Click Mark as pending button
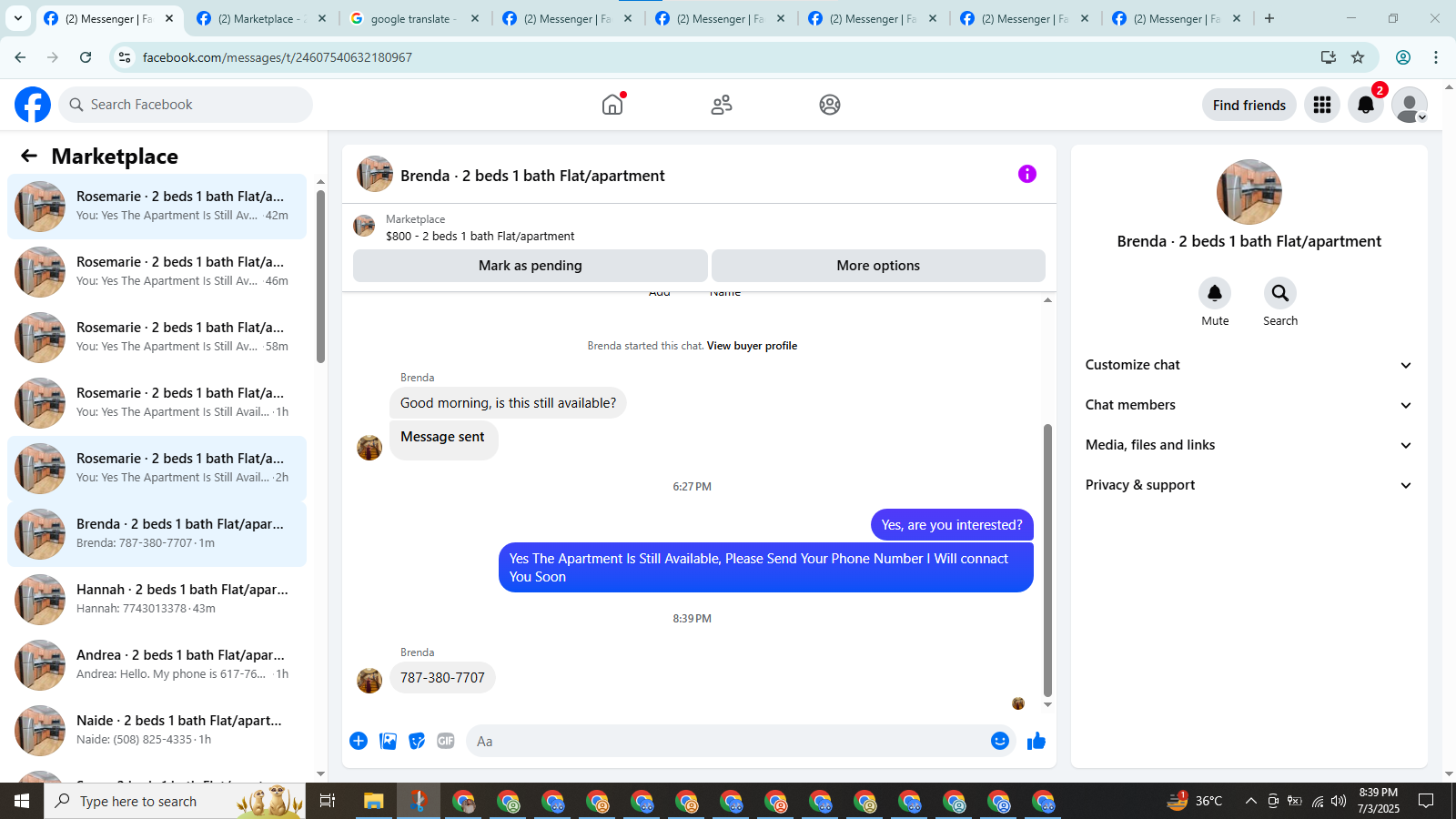The image size is (1456, 819). (531, 266)
